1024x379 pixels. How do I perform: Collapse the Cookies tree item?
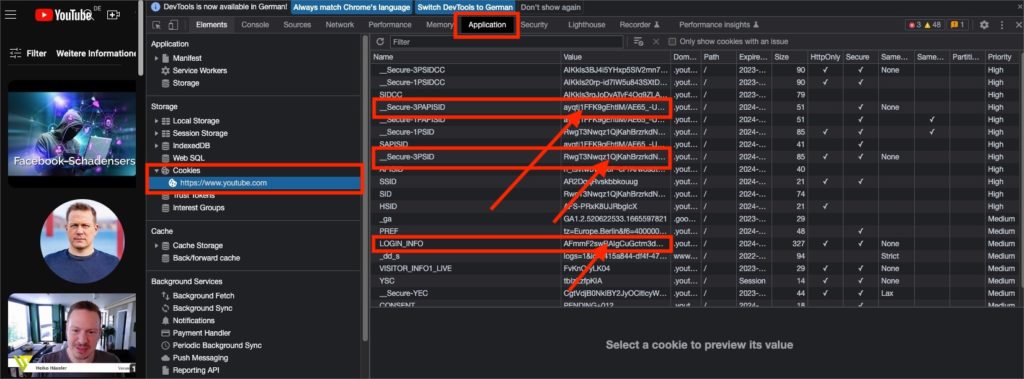pyautogui.click(x=156, y=171)
